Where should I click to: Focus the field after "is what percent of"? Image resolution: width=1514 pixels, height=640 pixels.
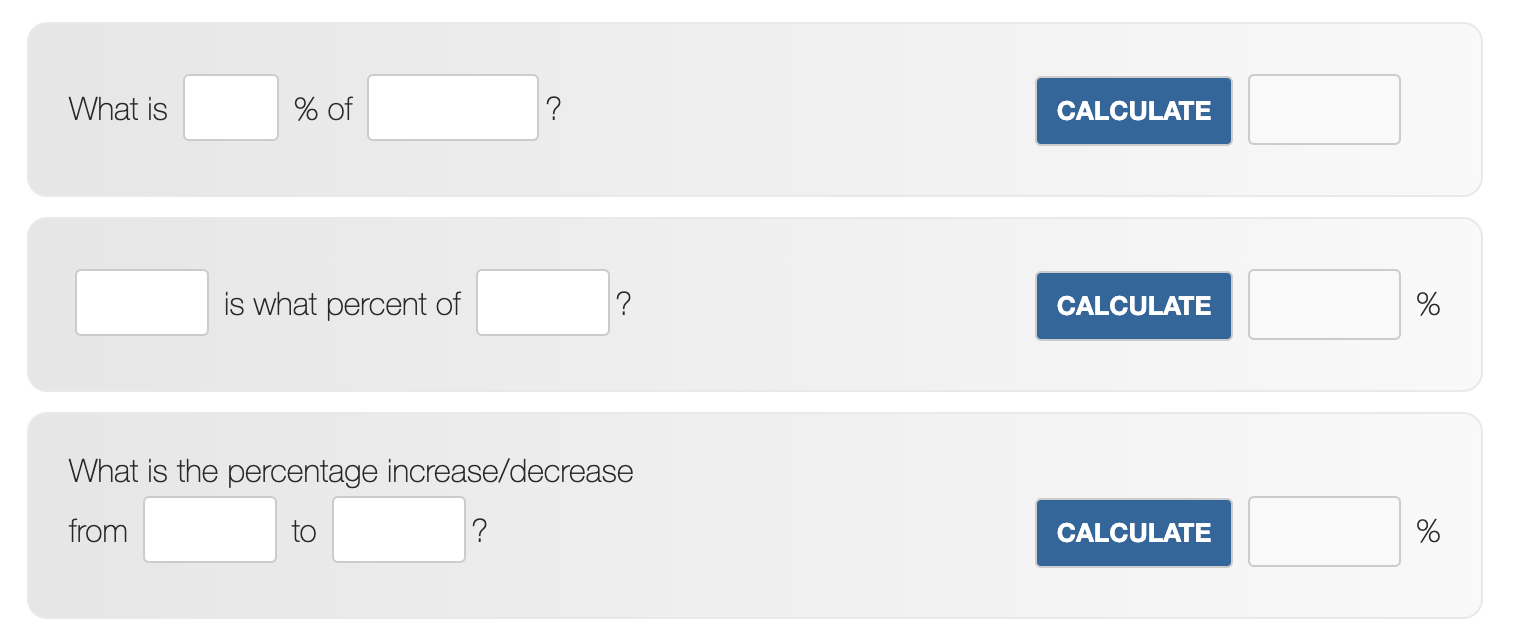[x=543, y=303]
